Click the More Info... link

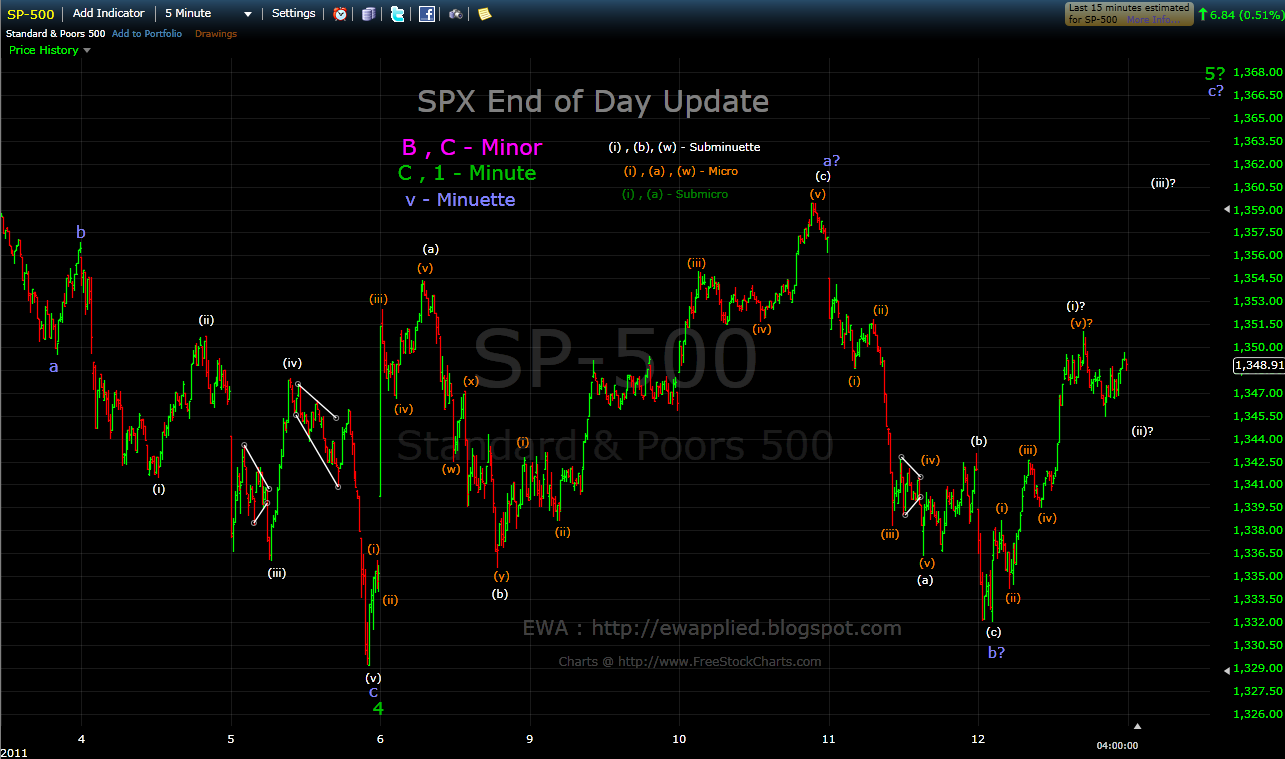coord(1152,20)
